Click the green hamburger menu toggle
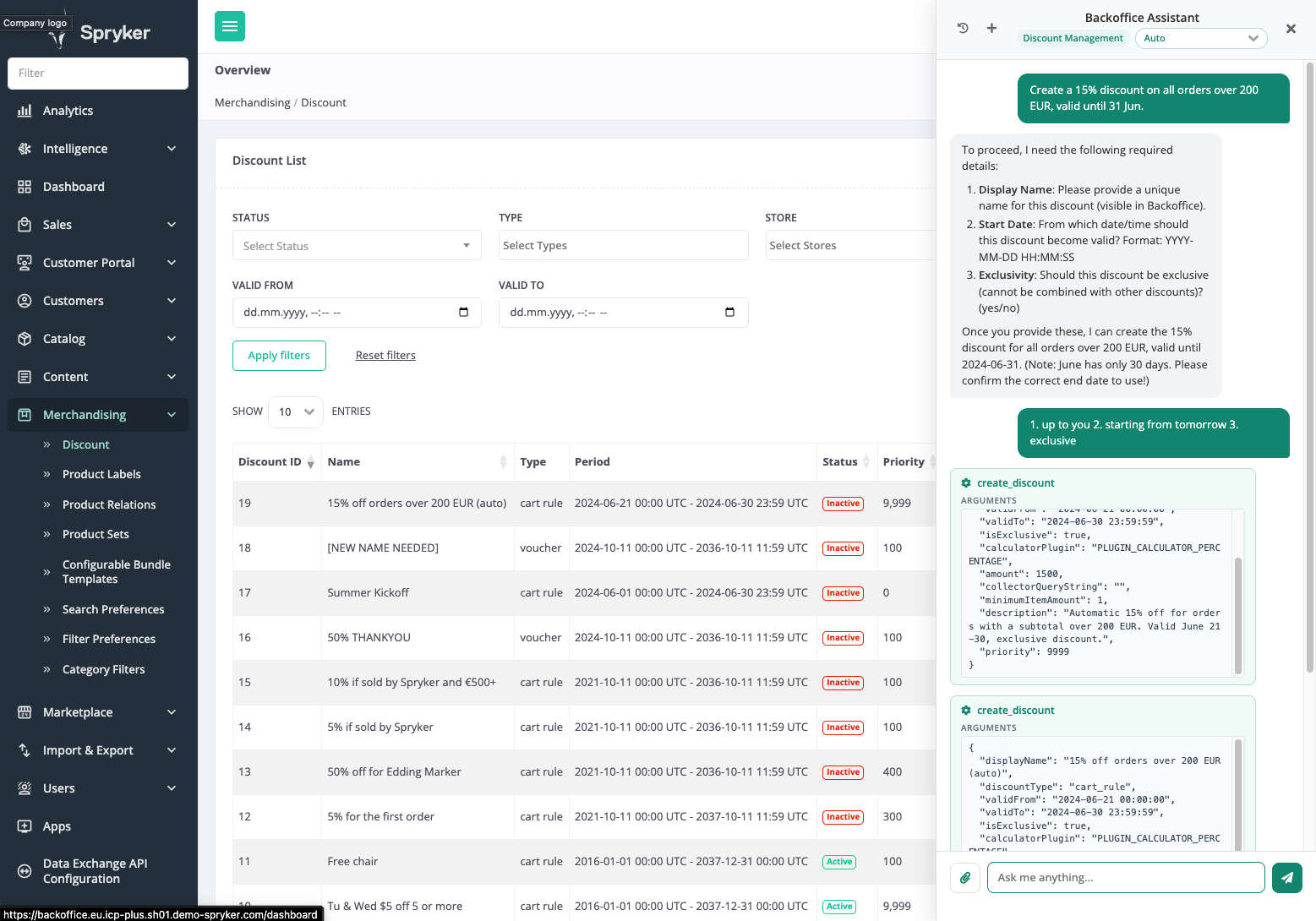1316x921 pixels. click(230, 26)
